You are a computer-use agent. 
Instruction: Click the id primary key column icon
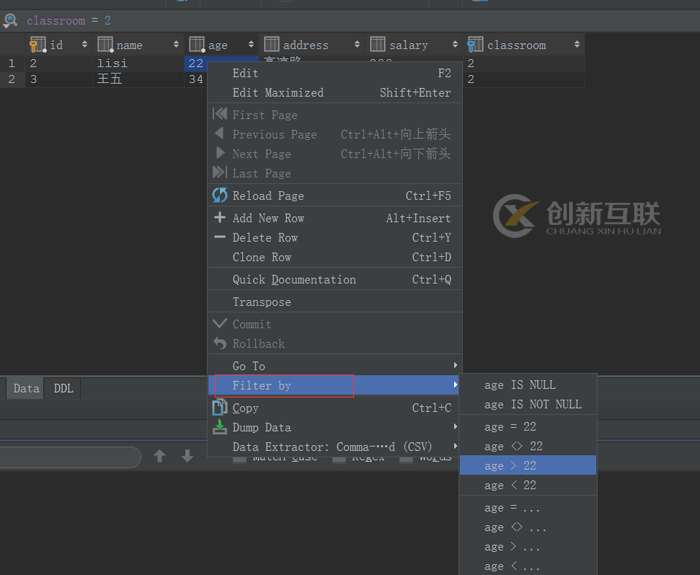coord(38,45)
